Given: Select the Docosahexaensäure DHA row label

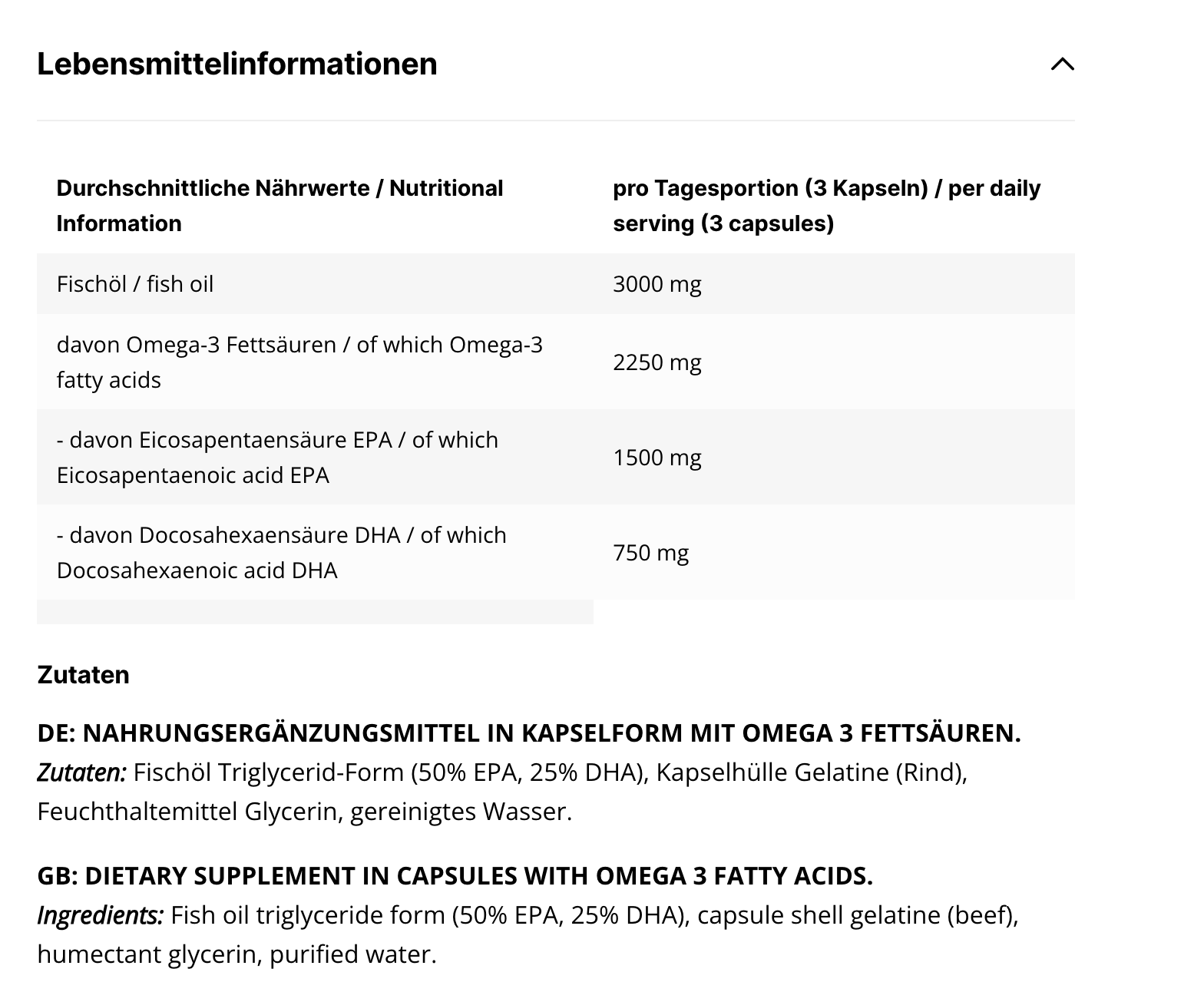Looking at the screenshot, I should 281,552.
